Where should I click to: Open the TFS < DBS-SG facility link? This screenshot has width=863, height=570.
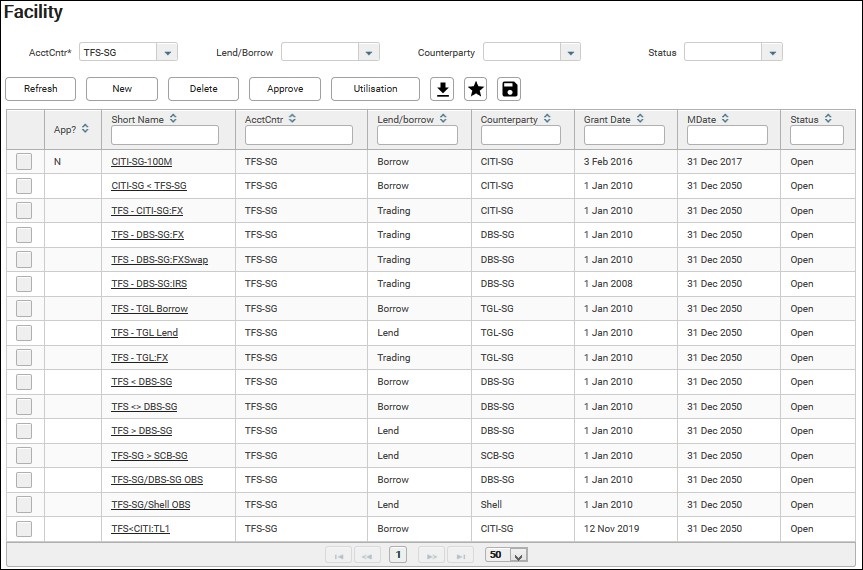(x=141, y=382)
